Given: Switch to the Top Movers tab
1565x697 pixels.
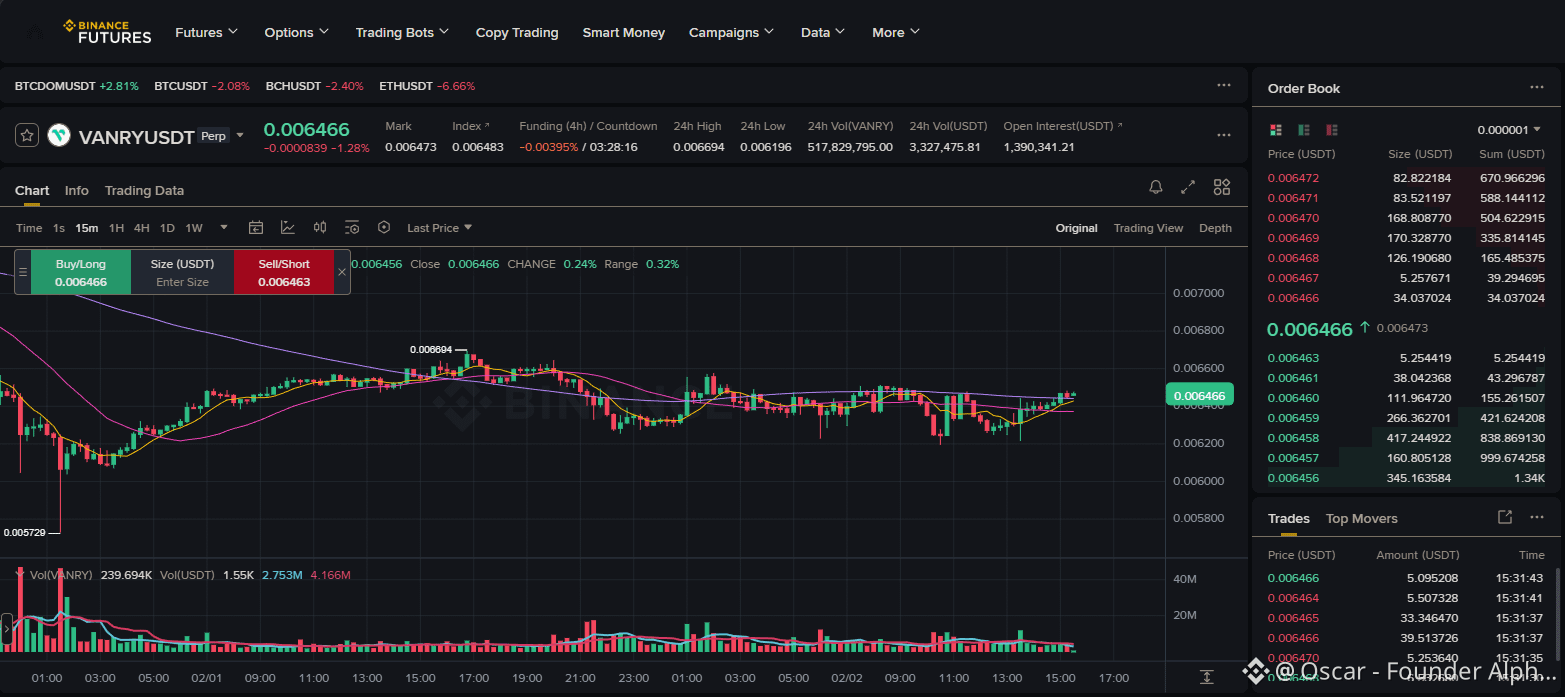Looking at the screenshot, I should [x=1361, y=518].
